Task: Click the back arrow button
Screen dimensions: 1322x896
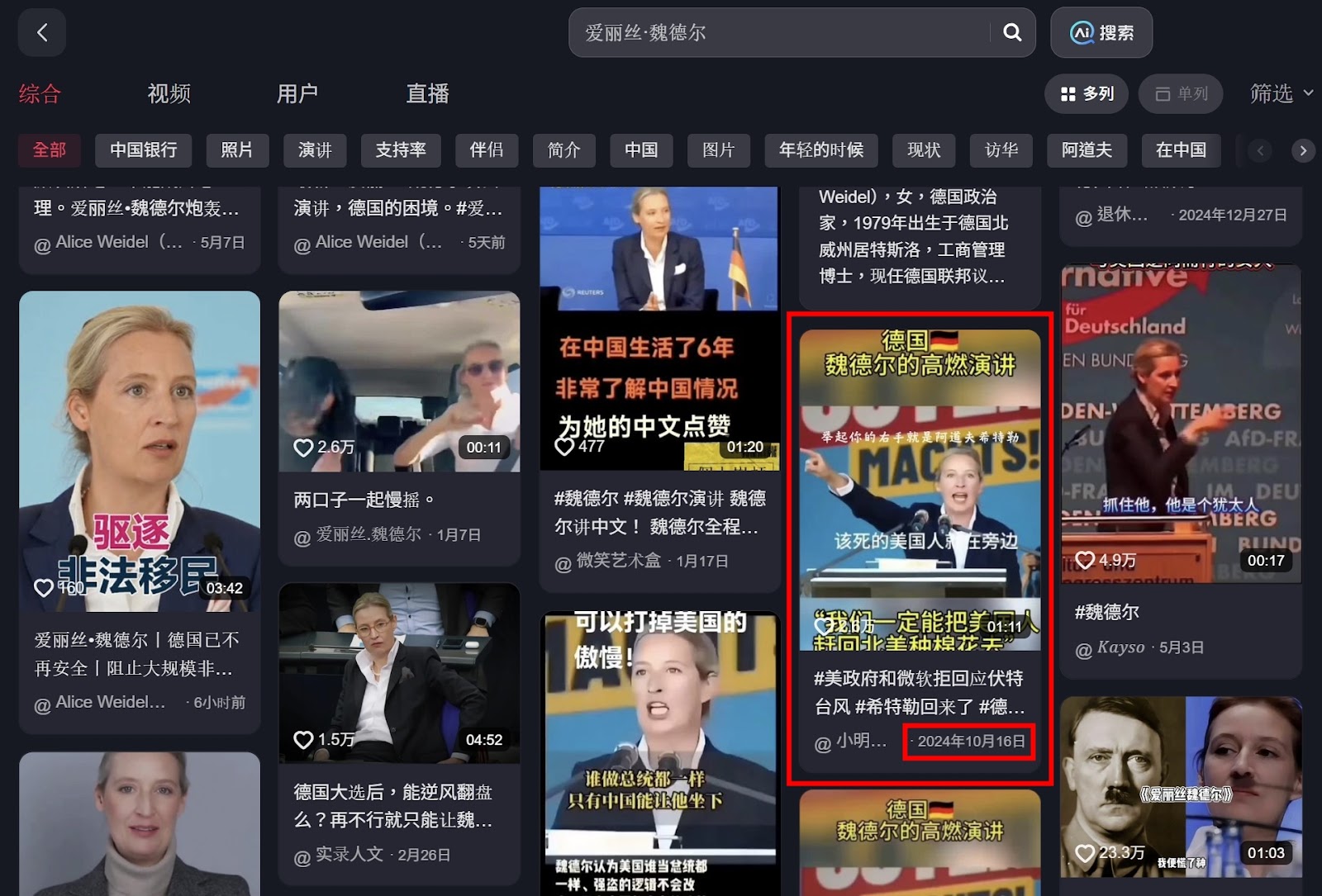Action: [42, 33]
